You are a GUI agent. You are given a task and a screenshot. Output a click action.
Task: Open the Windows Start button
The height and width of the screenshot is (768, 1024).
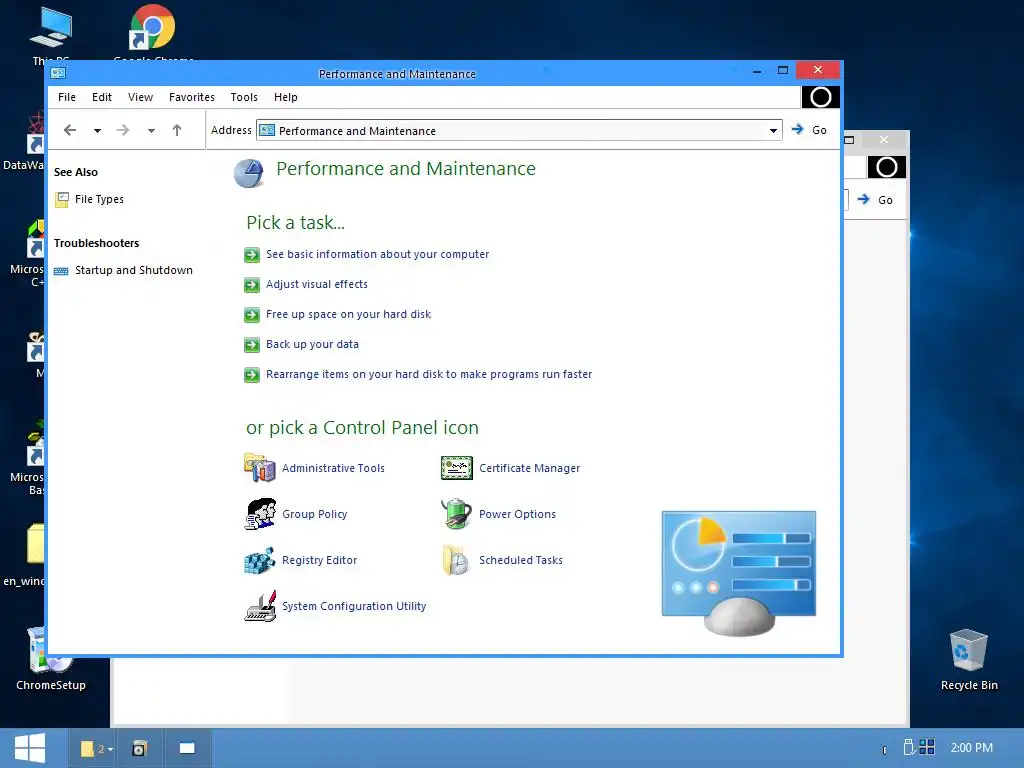click(29, 748)
